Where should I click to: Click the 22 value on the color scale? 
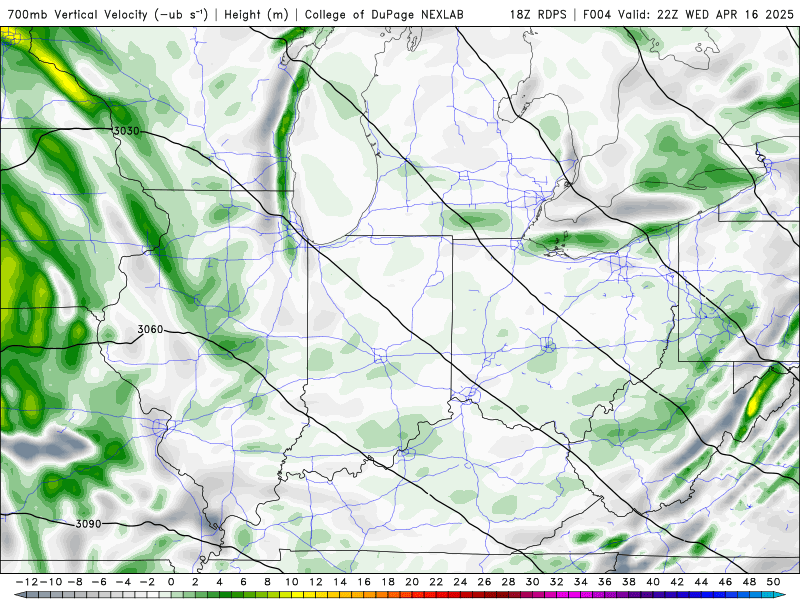click(x=436, y=582)
